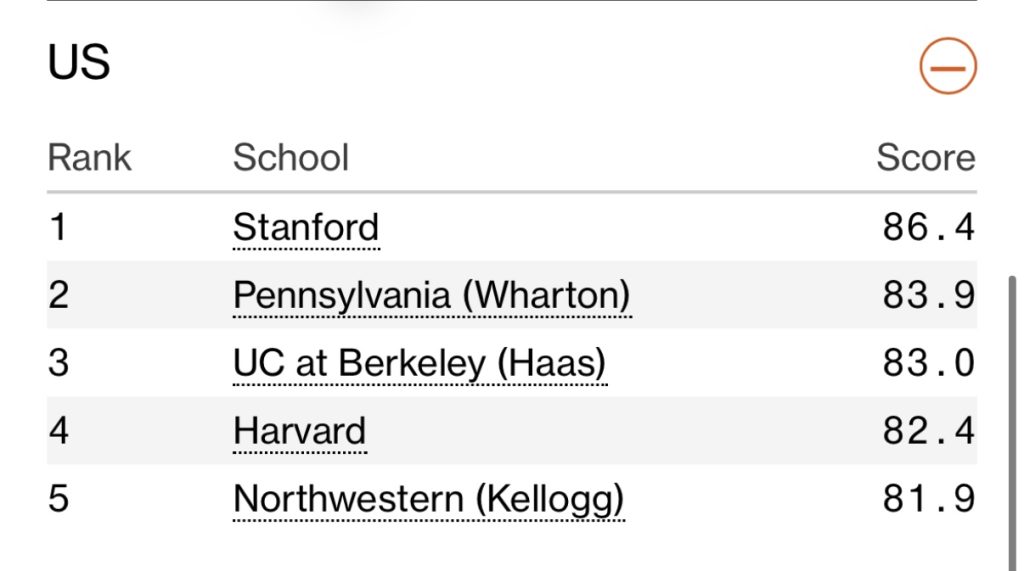
Task: Click the Score column header
Action: coord(925,158)
